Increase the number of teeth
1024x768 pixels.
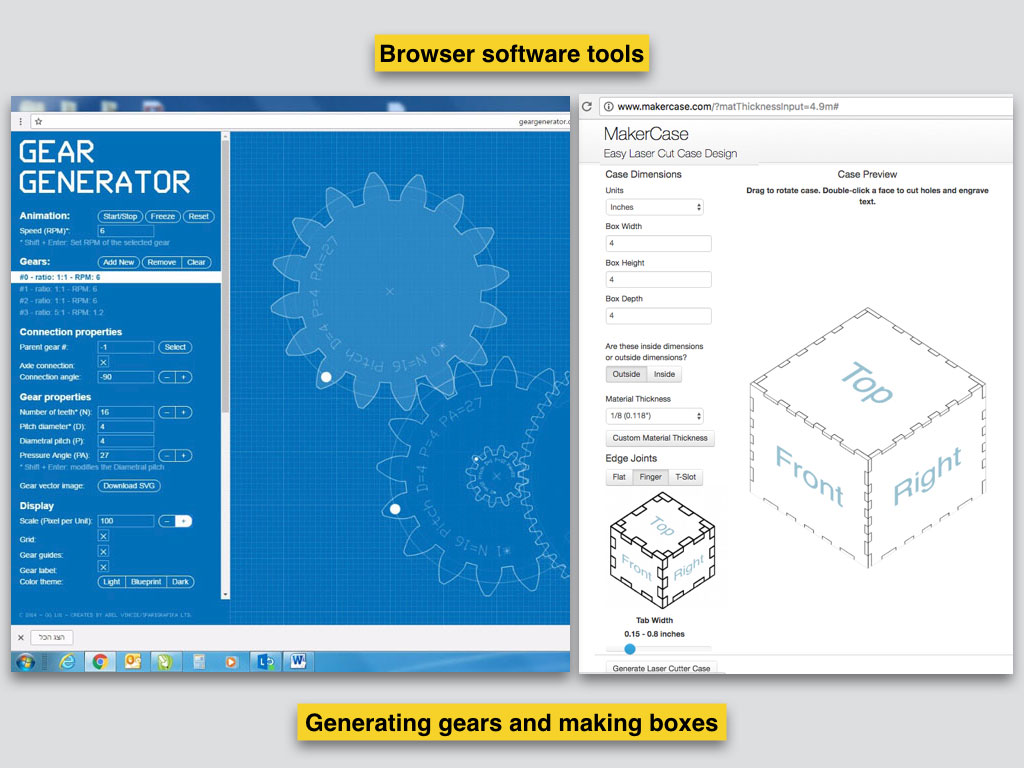click(x=184, y=413)
